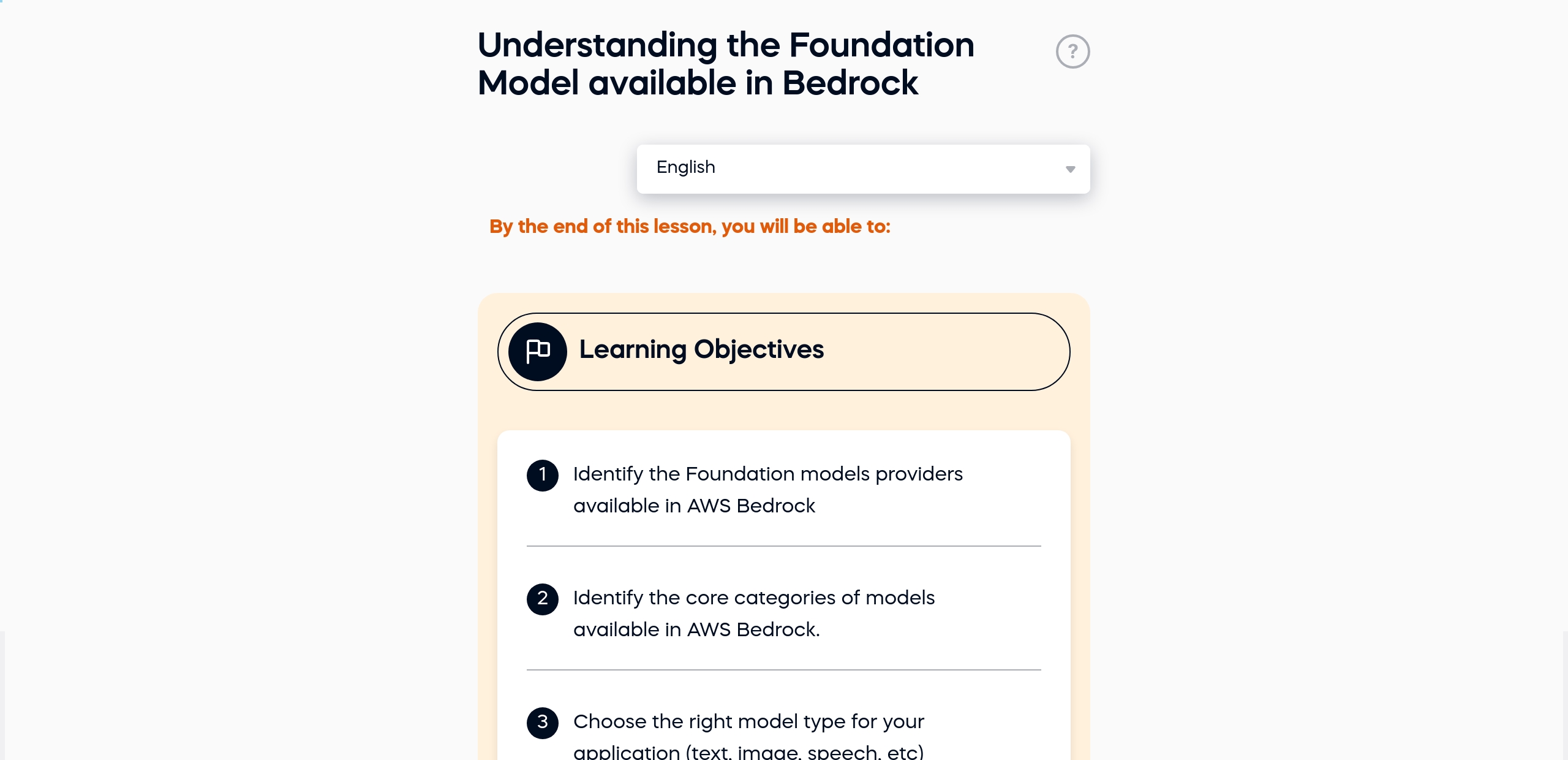Click the divider line below first objective
Screen dimensions: 1568x760
[783, 545]
